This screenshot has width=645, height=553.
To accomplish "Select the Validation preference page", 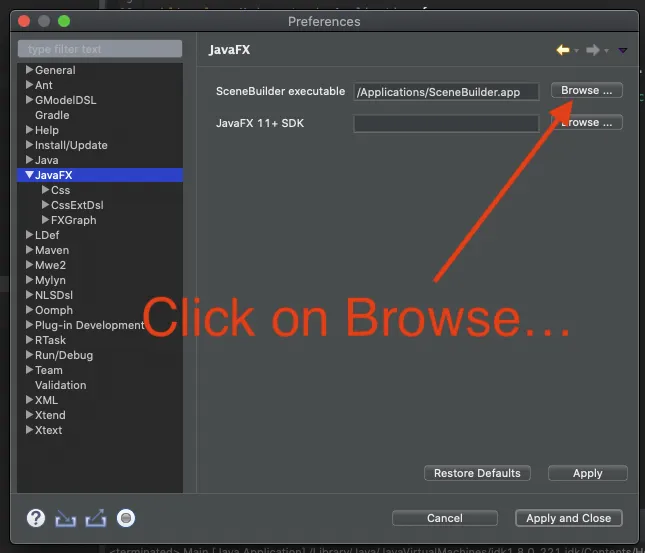I will tap(60, 385).
